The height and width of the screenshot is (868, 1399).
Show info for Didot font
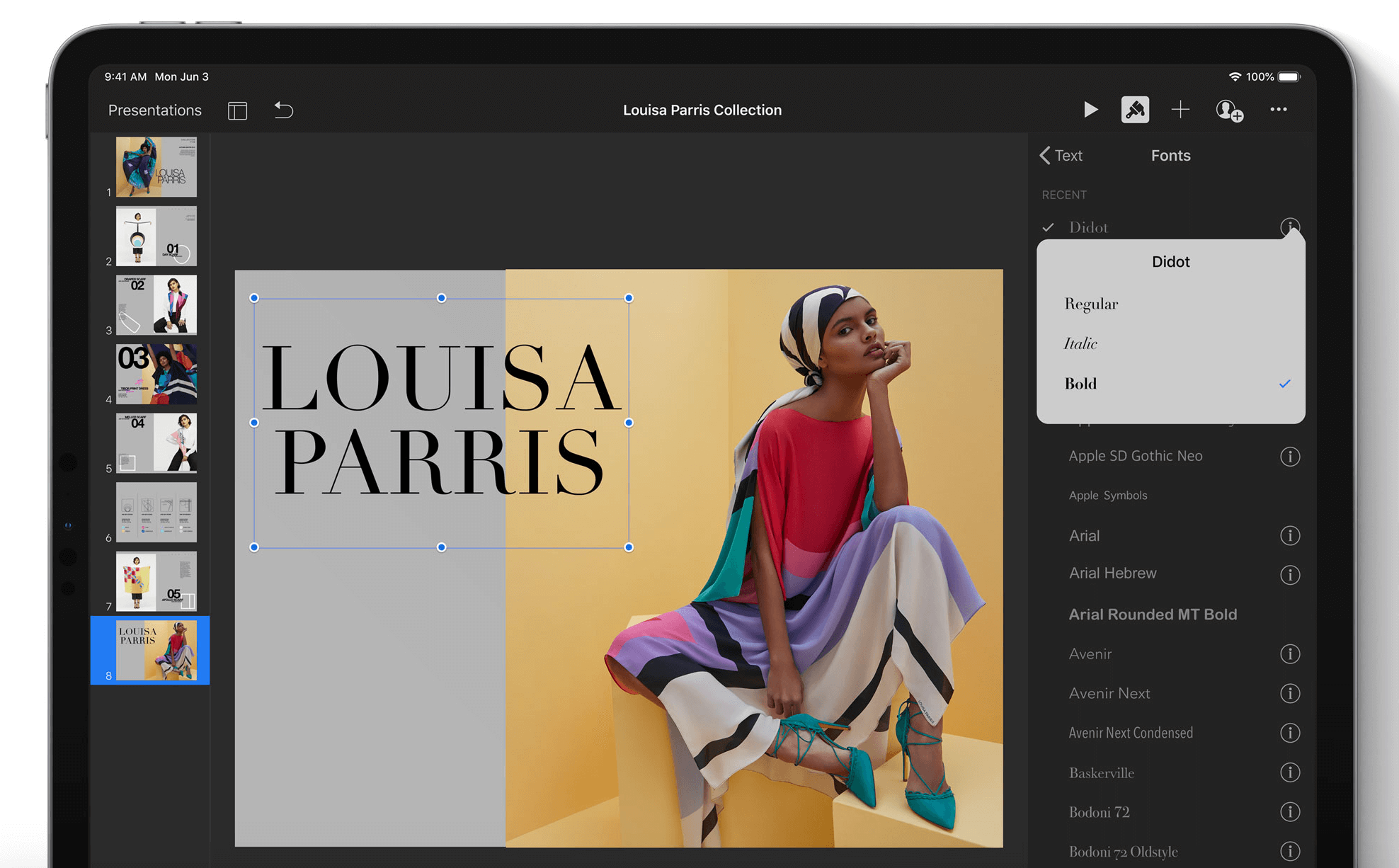pyautogui.click(x=1290, y=227)
